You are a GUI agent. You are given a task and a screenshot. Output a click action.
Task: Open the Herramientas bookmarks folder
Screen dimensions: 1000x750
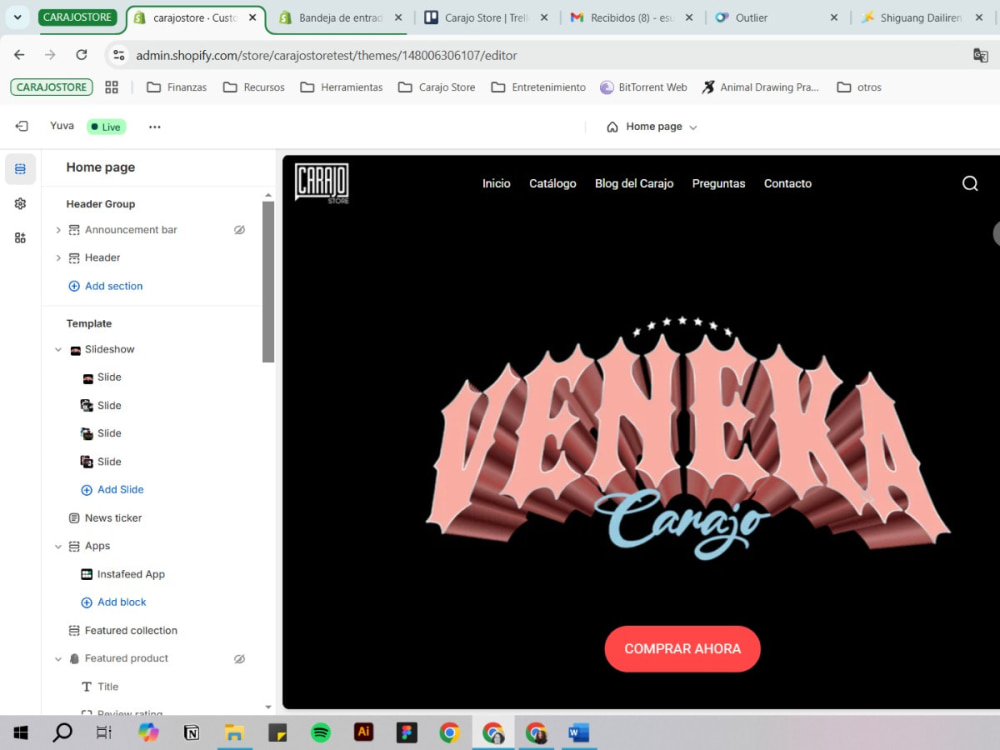click(341, 87)
